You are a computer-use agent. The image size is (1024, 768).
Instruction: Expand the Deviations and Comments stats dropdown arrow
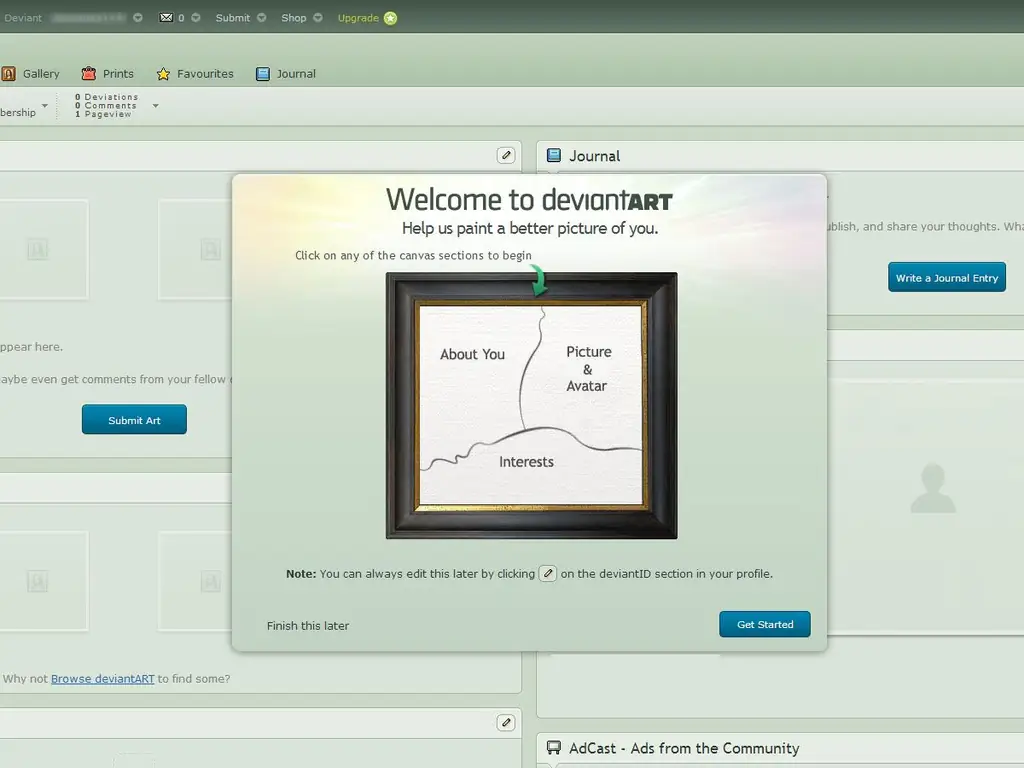click(155, 105)
